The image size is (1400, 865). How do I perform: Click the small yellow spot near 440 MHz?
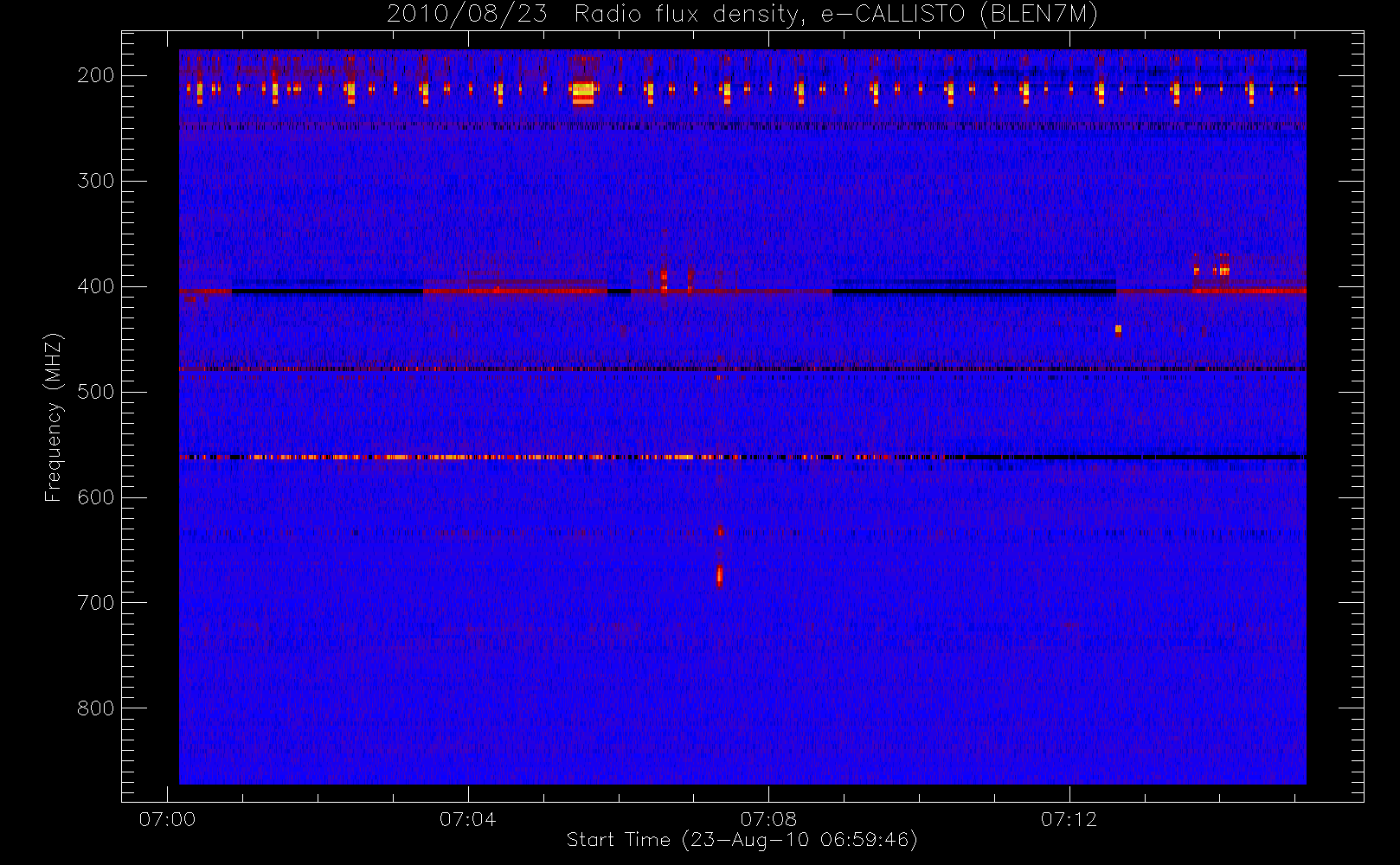point(1118,329)
